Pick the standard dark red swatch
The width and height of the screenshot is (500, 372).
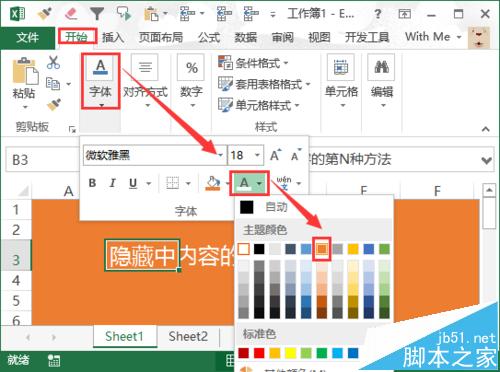point(244,353)
